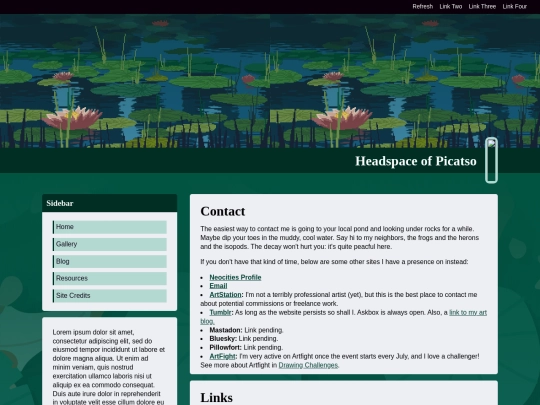Screen dimensions: 540x405
Task: Visit the Neocities Profile link
Action: click(235, 277)
